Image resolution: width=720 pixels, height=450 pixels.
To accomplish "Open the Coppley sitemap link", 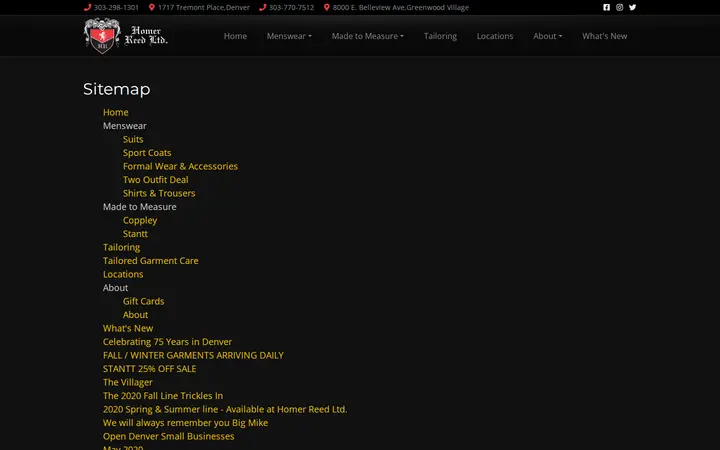I will click(140, 220).
